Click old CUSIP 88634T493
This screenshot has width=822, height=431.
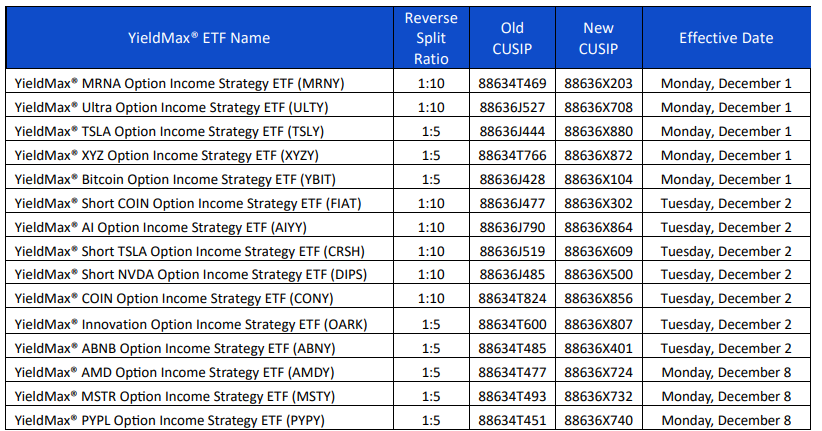point(512,396)
